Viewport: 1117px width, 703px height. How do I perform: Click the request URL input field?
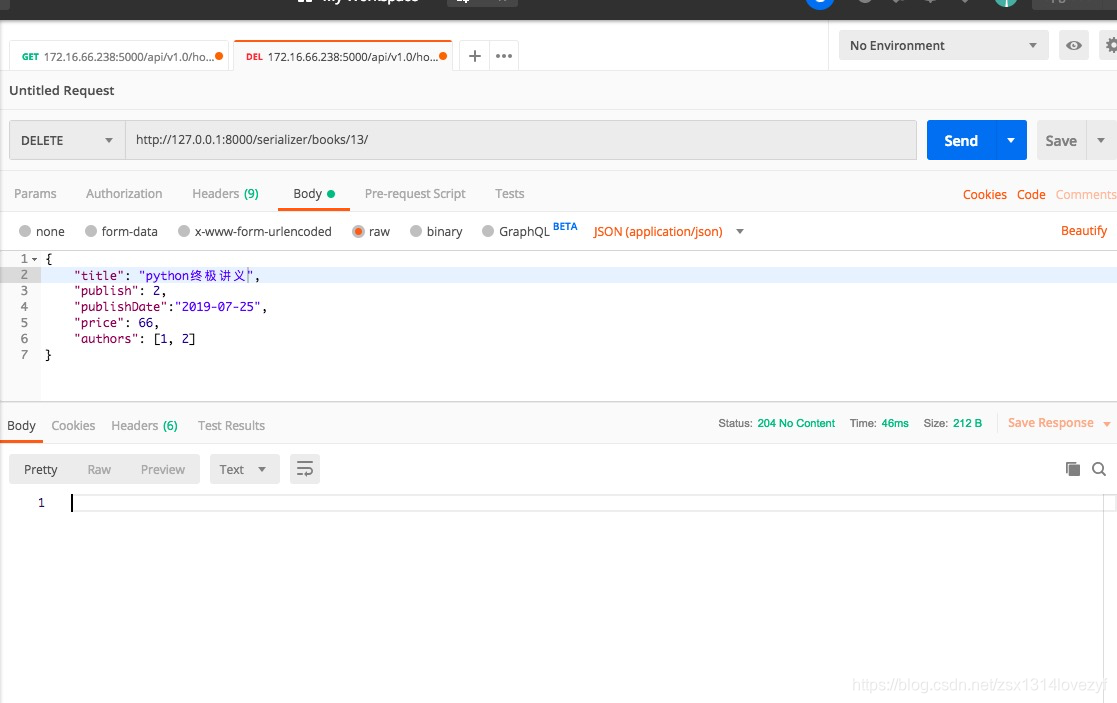coord(521,140)
